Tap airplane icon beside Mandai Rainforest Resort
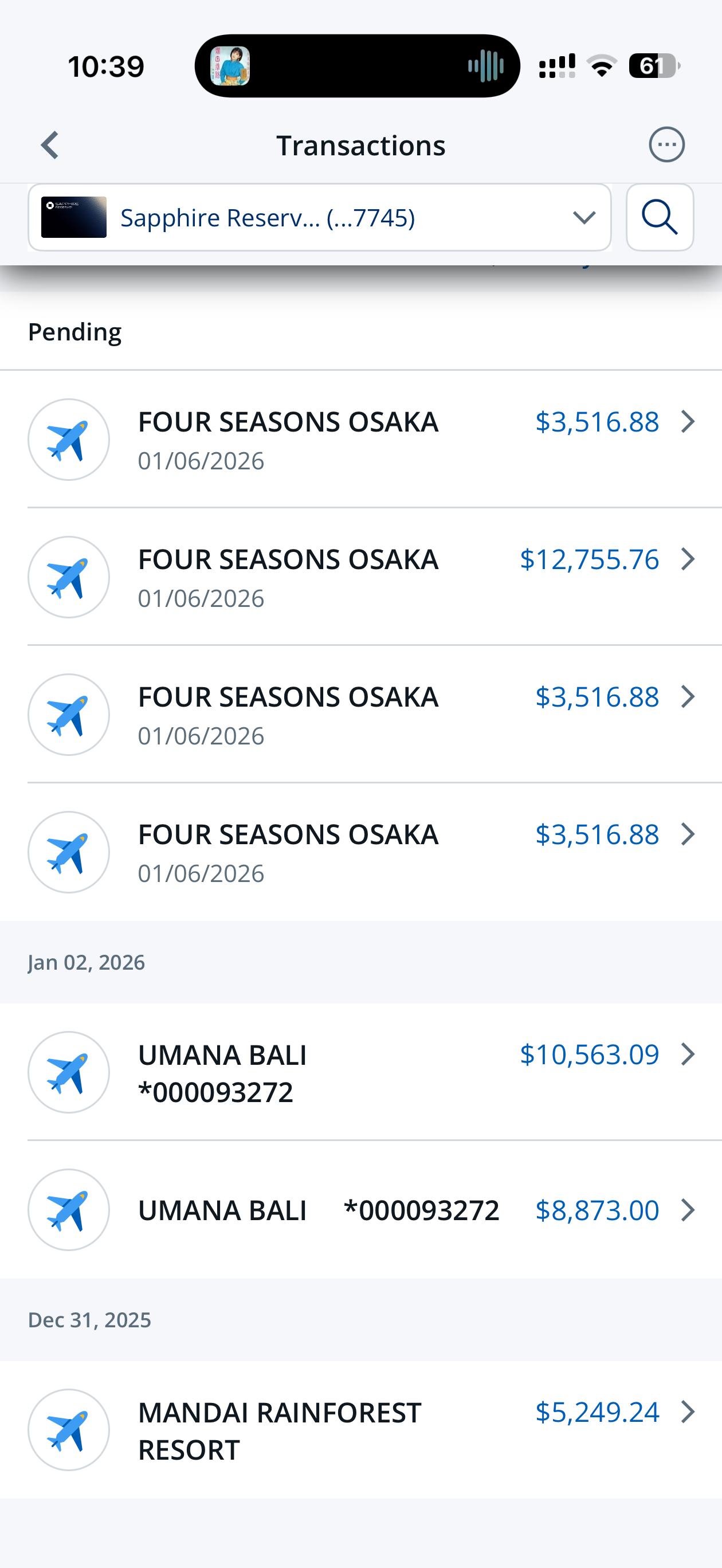 point(69,1430)
